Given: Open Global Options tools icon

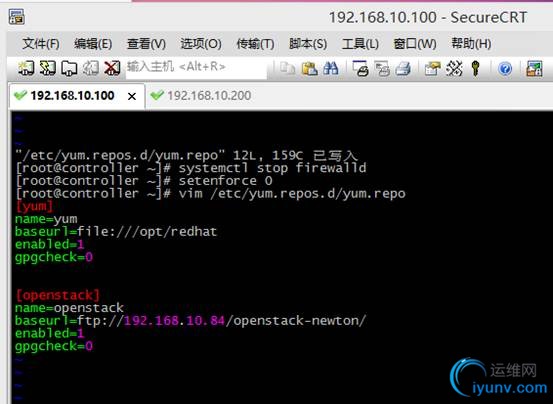Looking at the screenshot, I should (454, 68).
